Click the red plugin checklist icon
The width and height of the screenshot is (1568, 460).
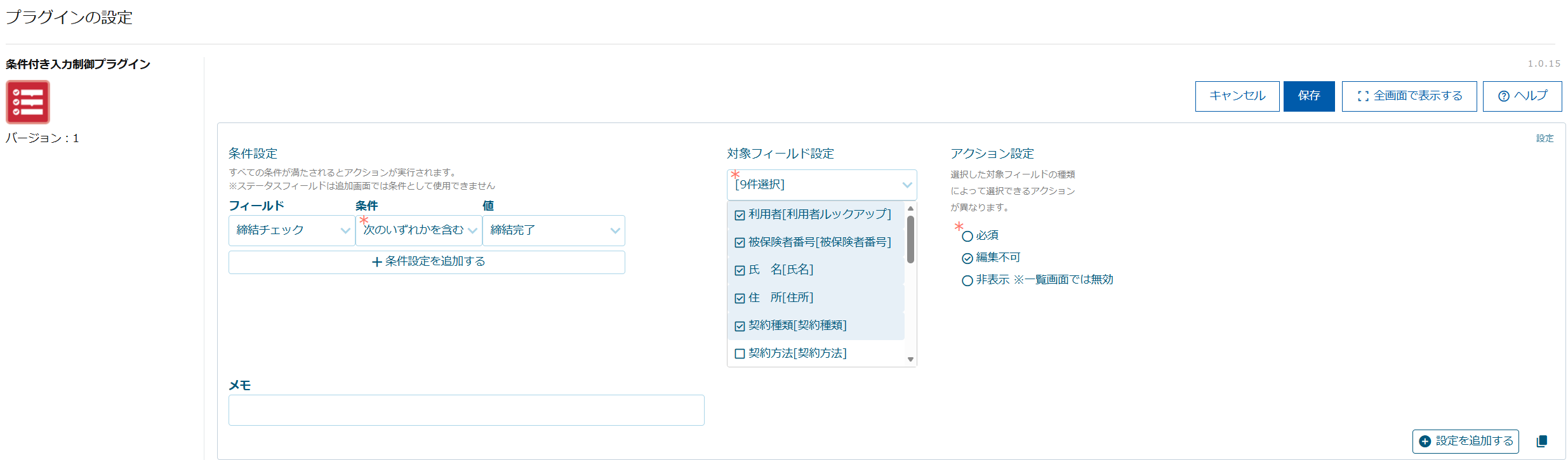(28, 102)
